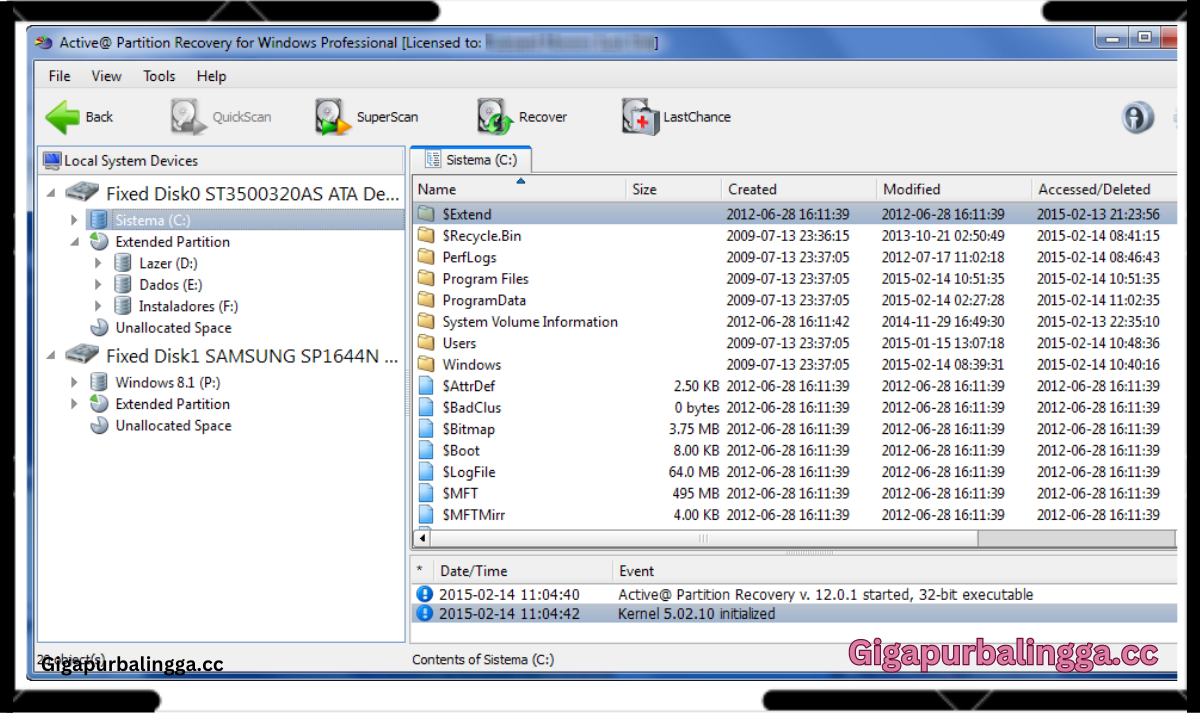Viewport: 1200px width, 720px height.
Task: Select the $Extend folder row
Action: click(x=794, y=214)
